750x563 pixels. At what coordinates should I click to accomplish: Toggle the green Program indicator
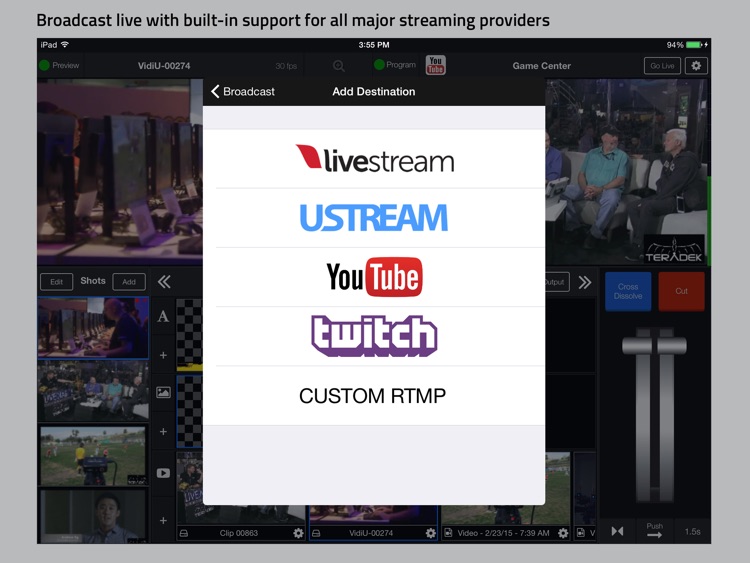379,65
